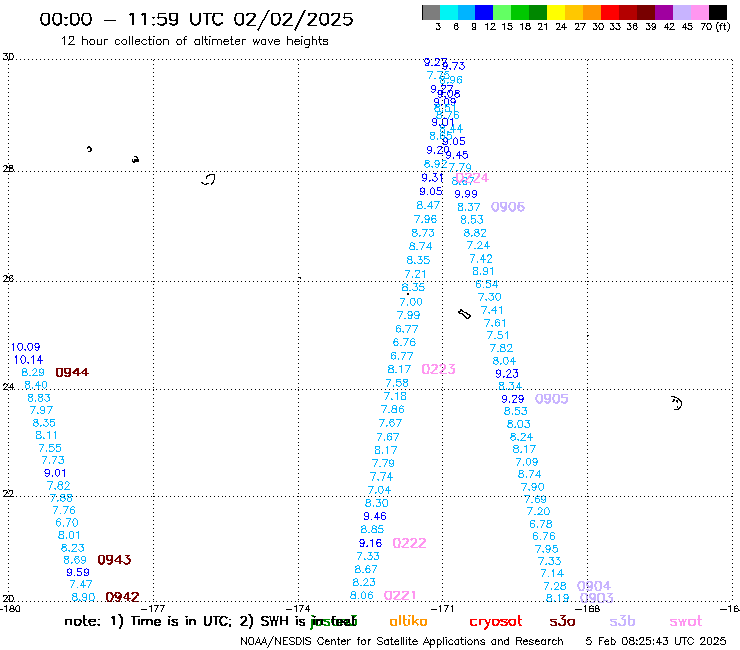Click the purple 42 ft legend swatch

[x=664, y=12]
